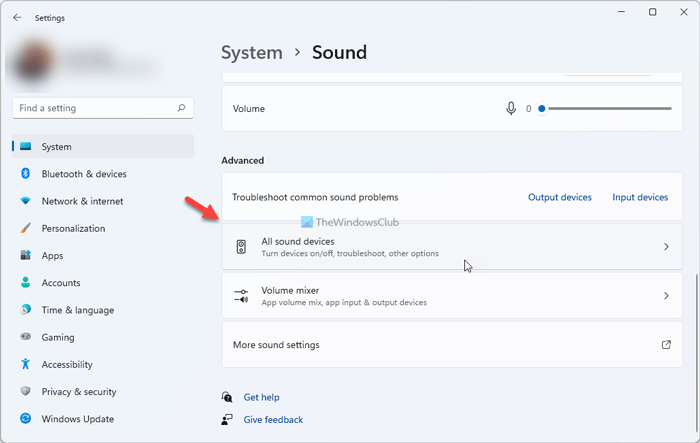
Task: Open the Personalization settings category
Action: [73, 228]
